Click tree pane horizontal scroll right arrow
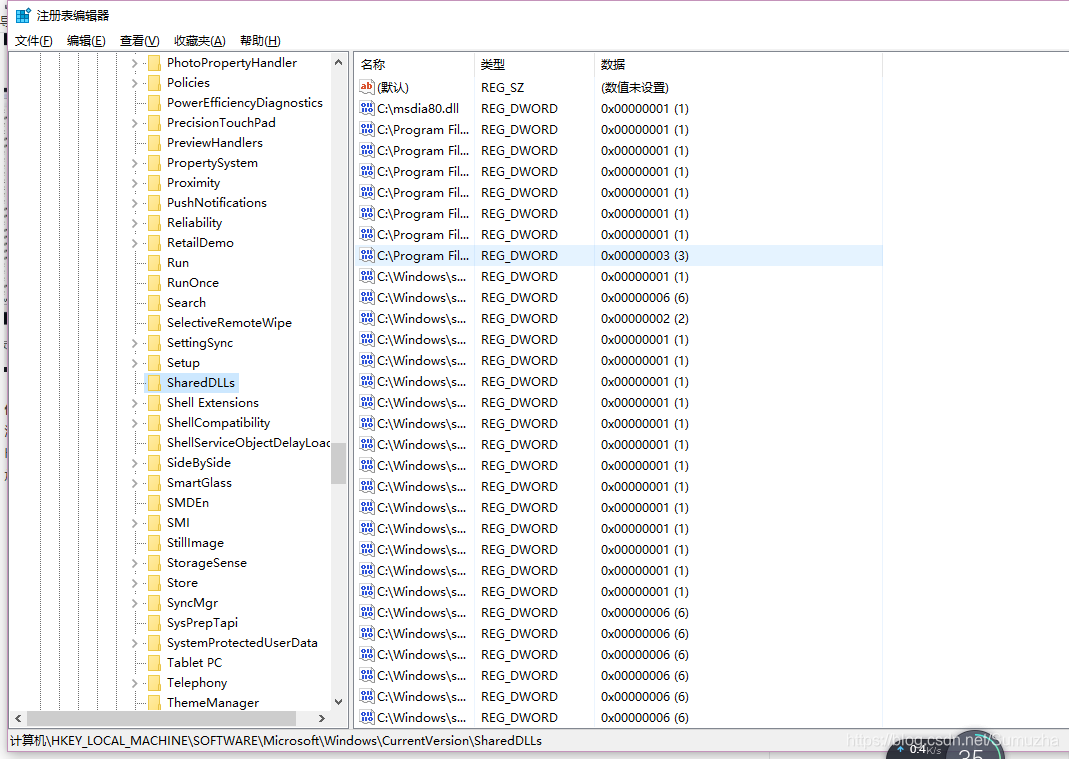 (x=322, y=718)
